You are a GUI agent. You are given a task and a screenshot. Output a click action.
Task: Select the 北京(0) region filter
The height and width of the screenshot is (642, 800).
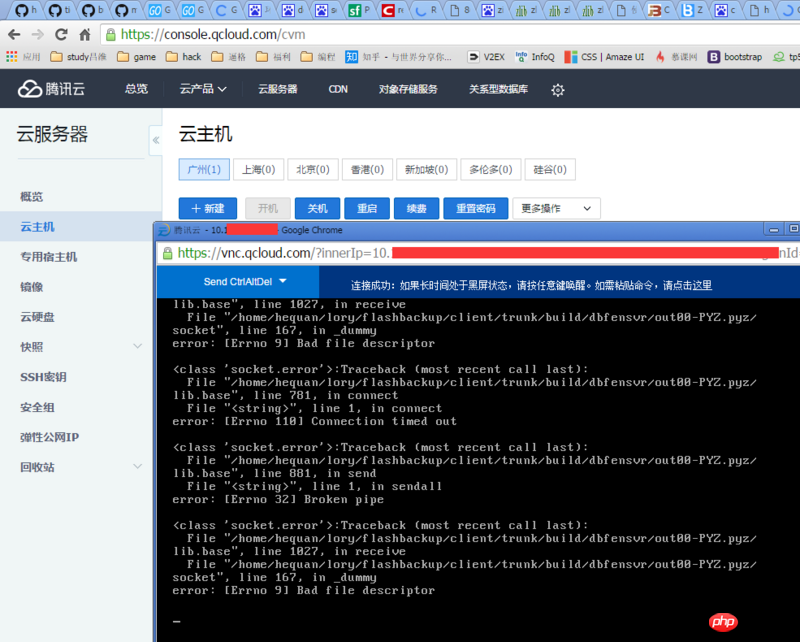coord(313,169)
